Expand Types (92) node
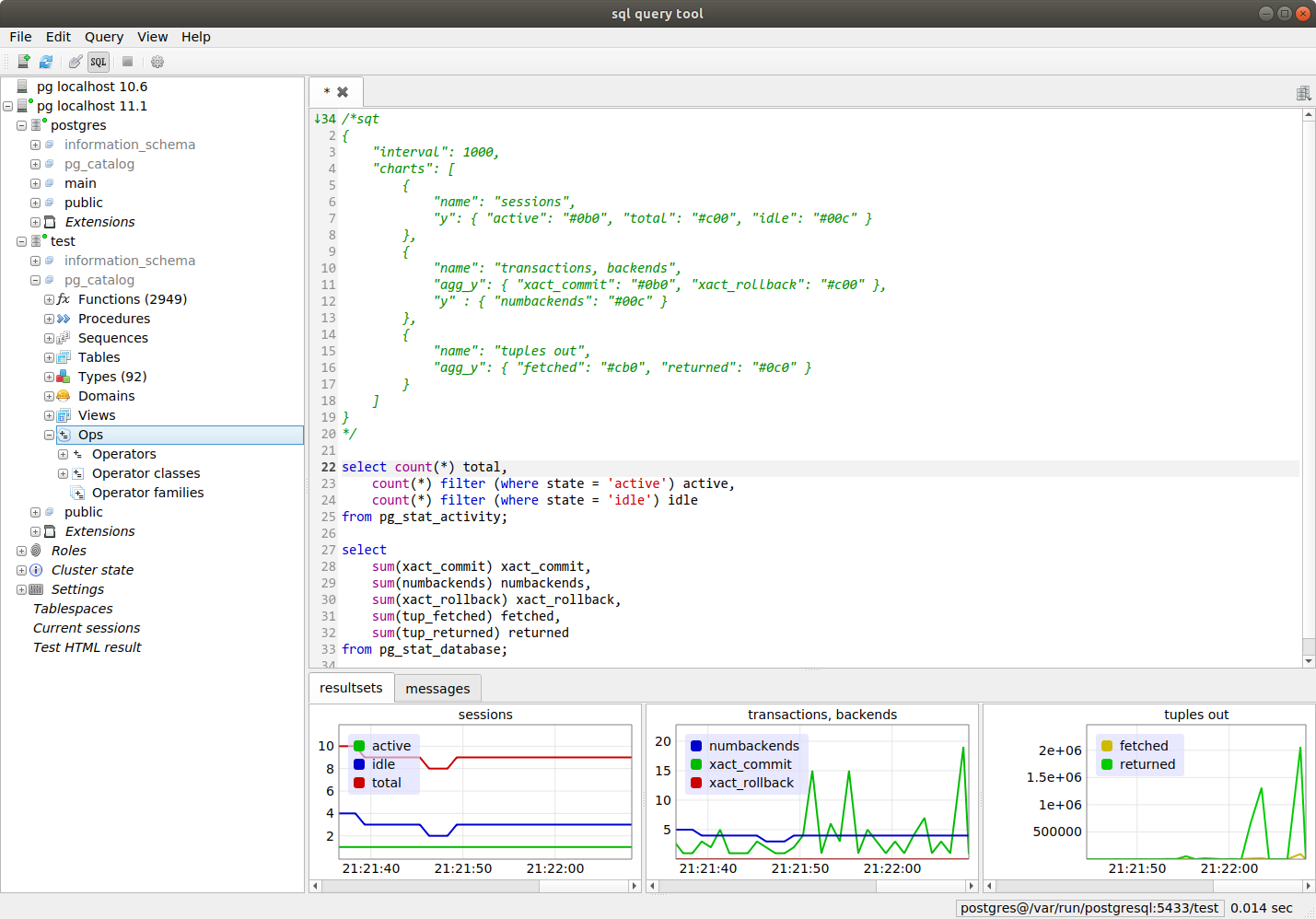This screenshot has width=1316, height=919. tap(49, 377)
